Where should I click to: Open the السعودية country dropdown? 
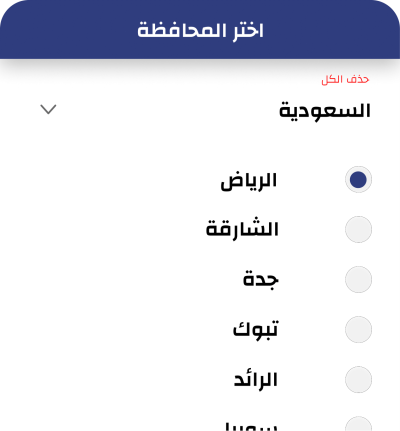pos(200,110)
